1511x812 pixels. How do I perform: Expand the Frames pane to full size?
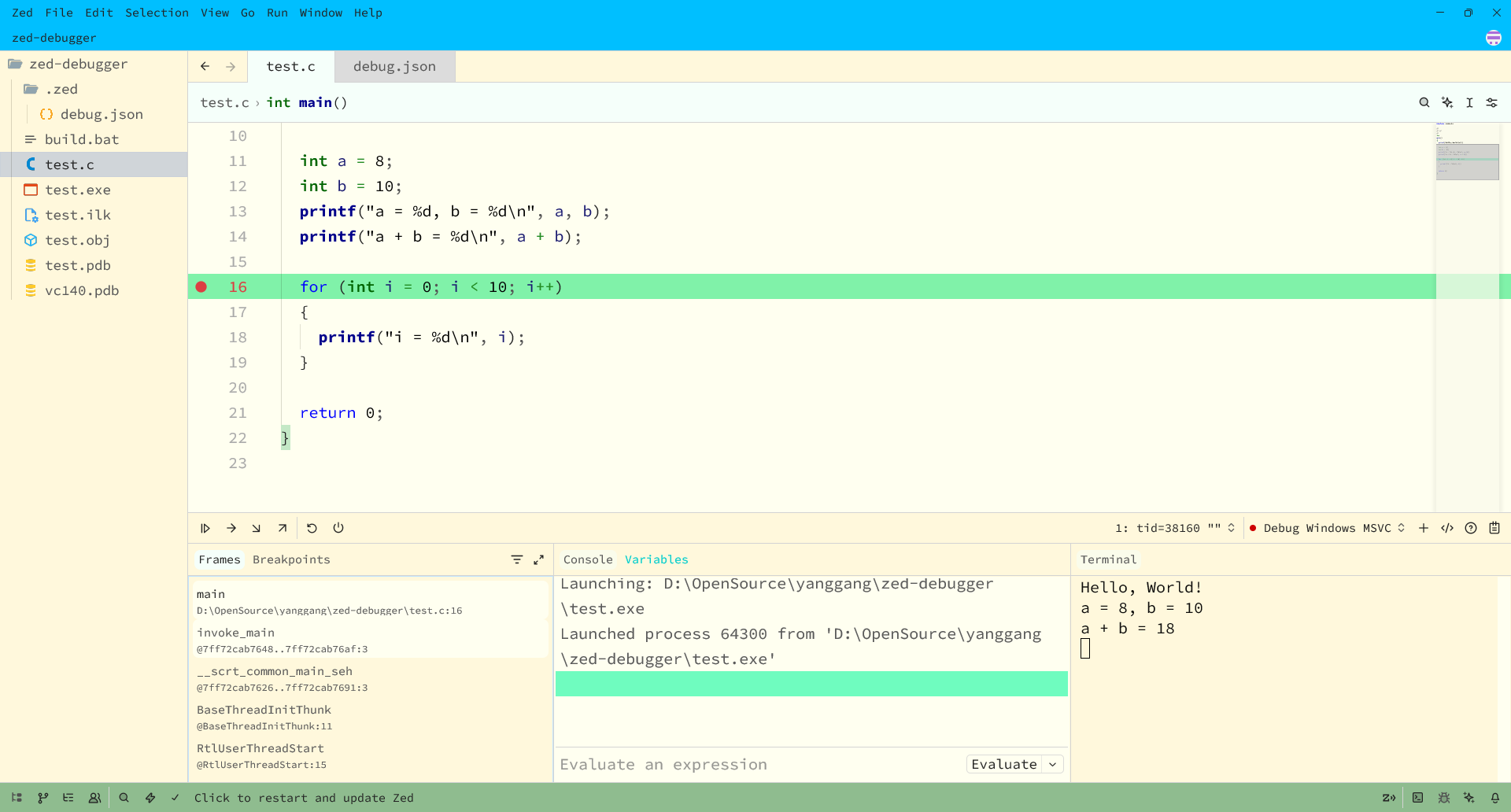[539, 559]
